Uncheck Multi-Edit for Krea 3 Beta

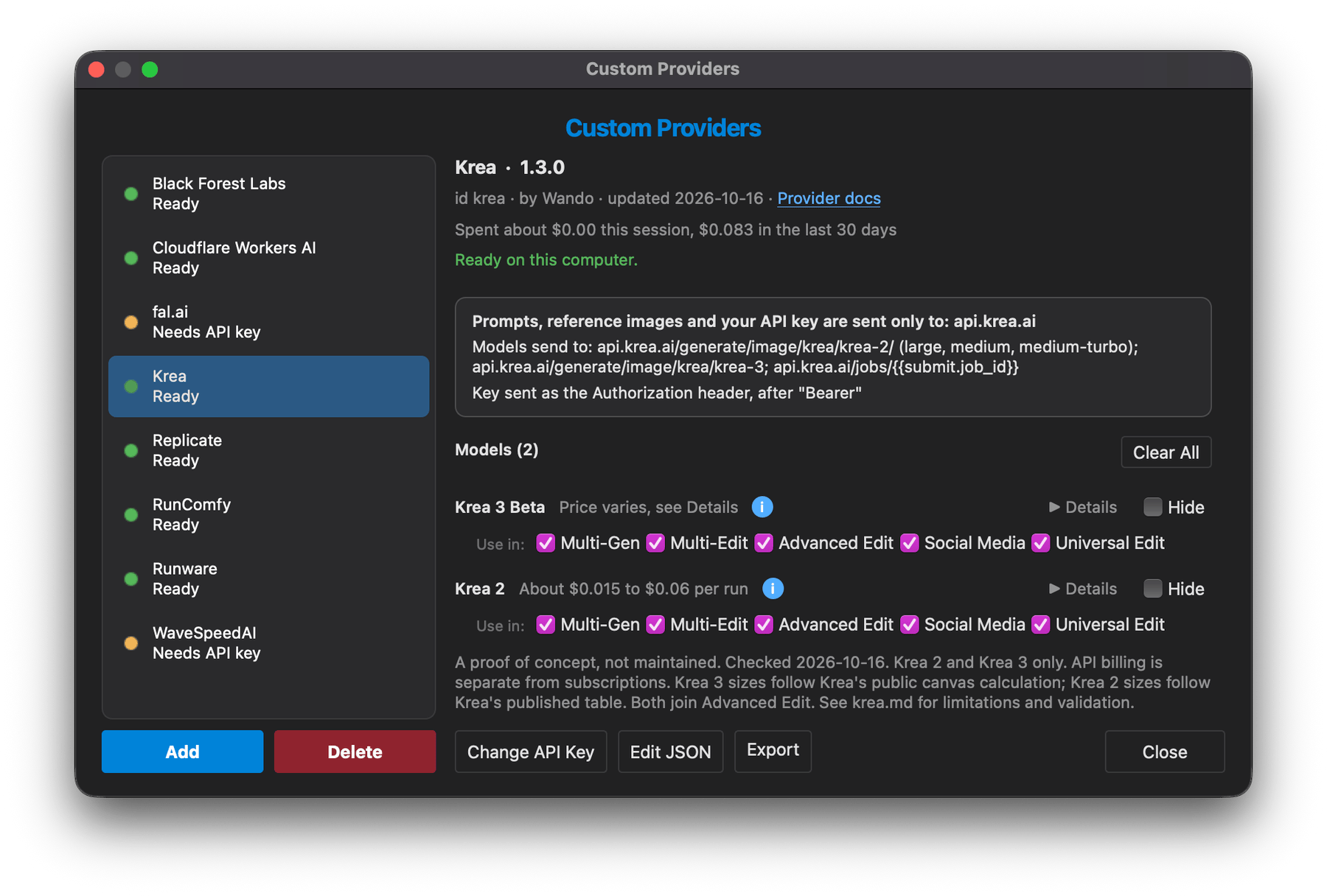coord(655,543)
